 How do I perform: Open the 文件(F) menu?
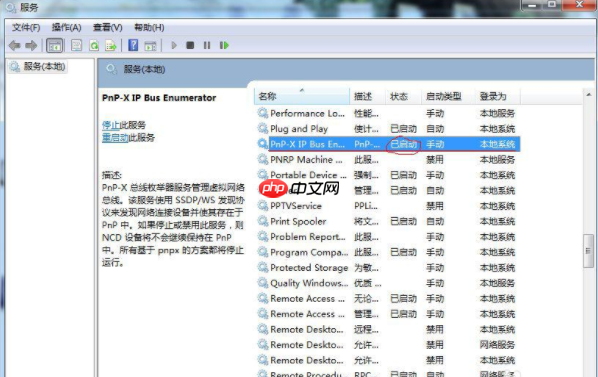click(26, 27)
